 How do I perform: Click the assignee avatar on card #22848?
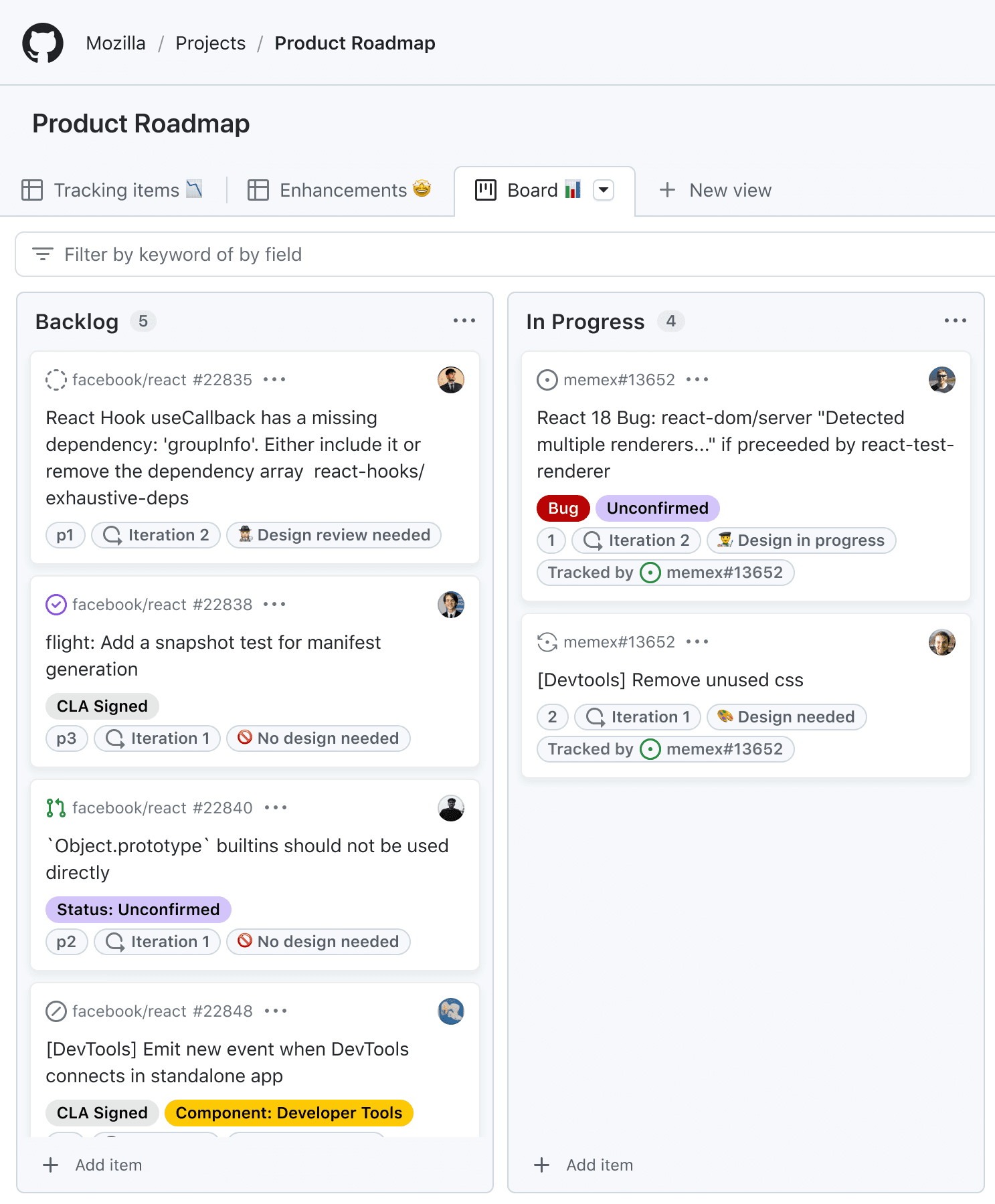[x=451, y=1011]
